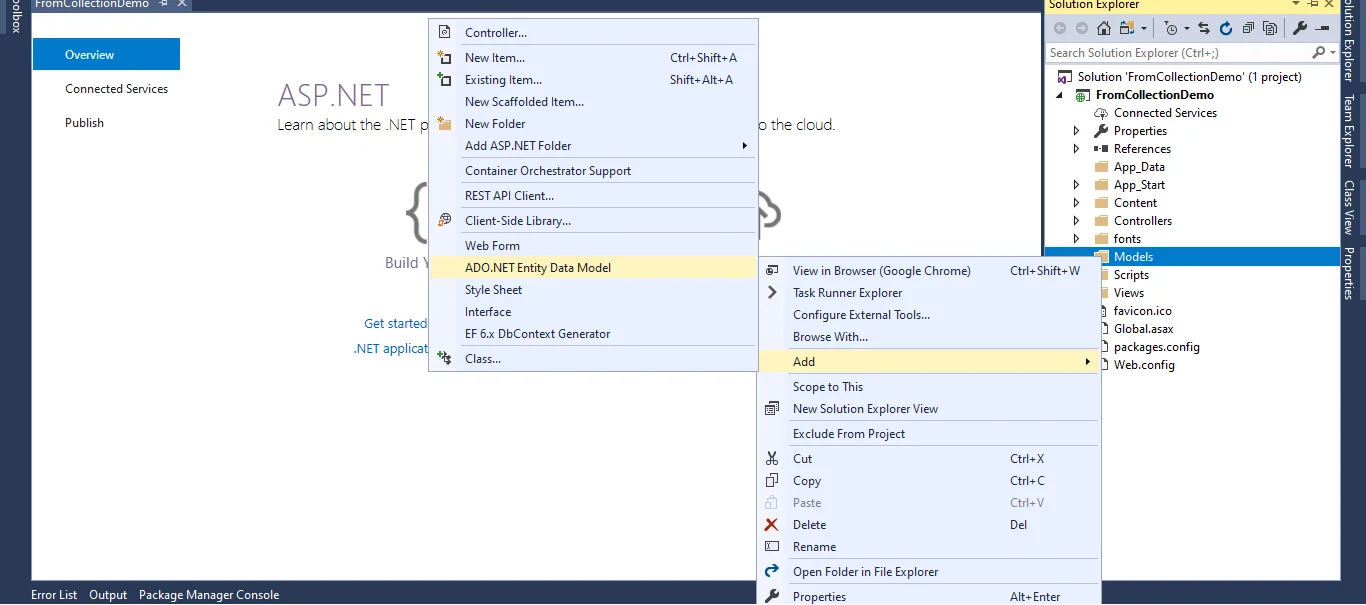The width and height of the screenshot is (1366, 605).
Task: Expand the Controllers folder
Action: coord(1076,221)
